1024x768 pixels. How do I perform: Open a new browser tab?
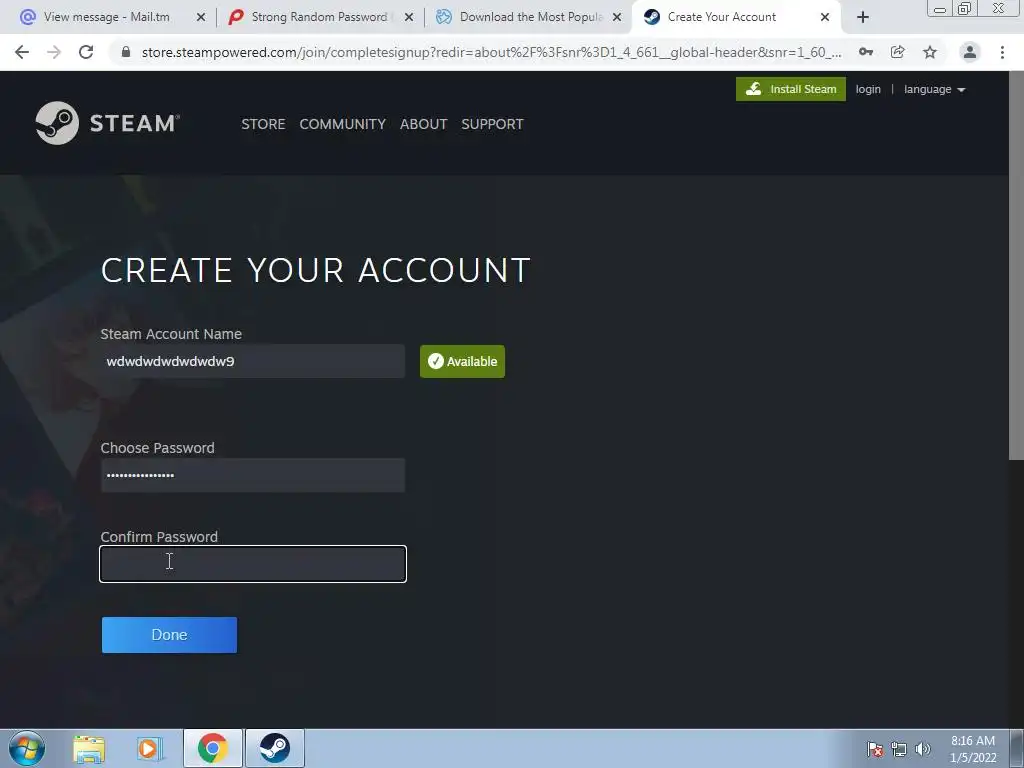863,18
